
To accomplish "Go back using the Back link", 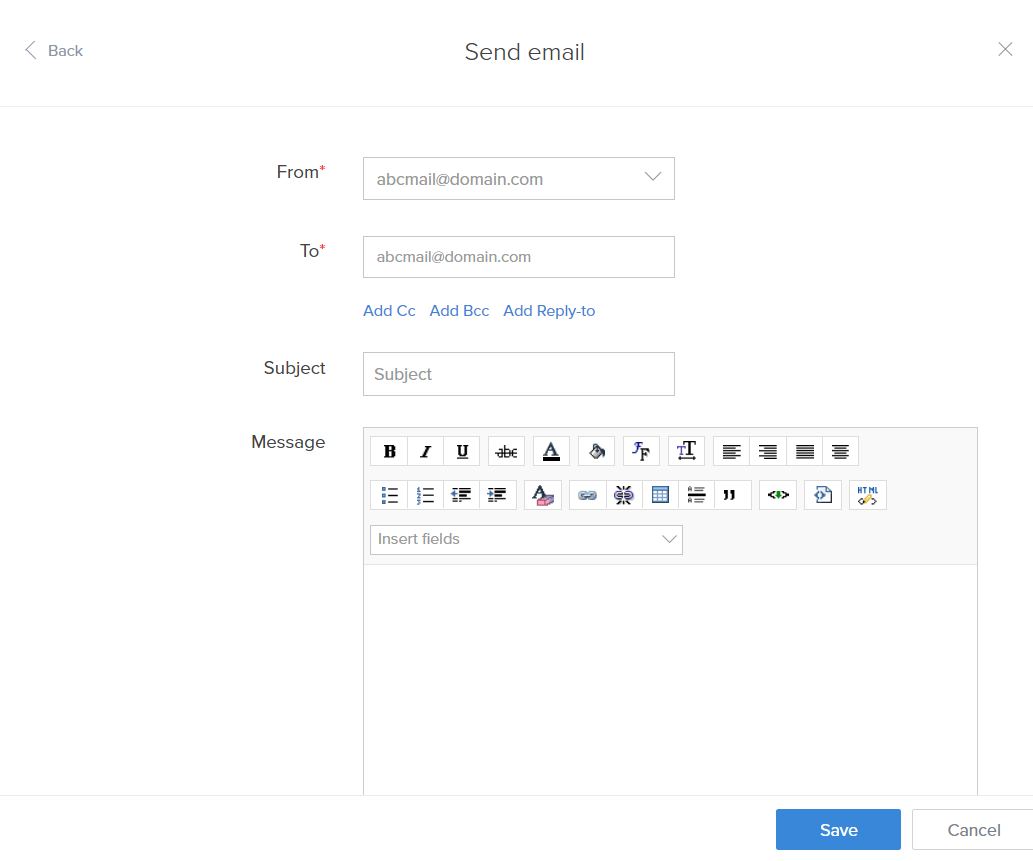I will (x=54, y=51).
